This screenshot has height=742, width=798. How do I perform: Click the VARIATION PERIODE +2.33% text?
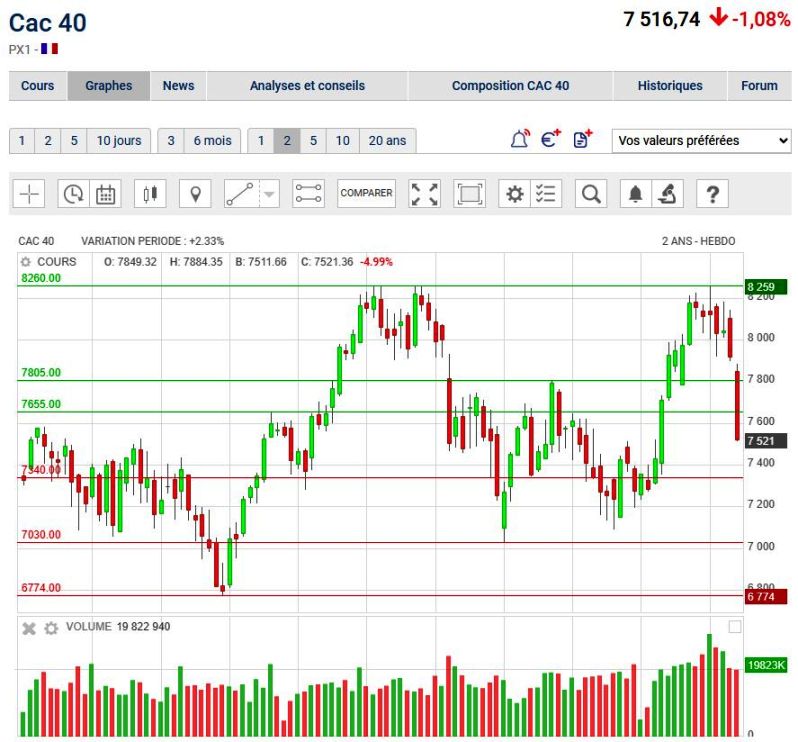(x=153, y=241)
